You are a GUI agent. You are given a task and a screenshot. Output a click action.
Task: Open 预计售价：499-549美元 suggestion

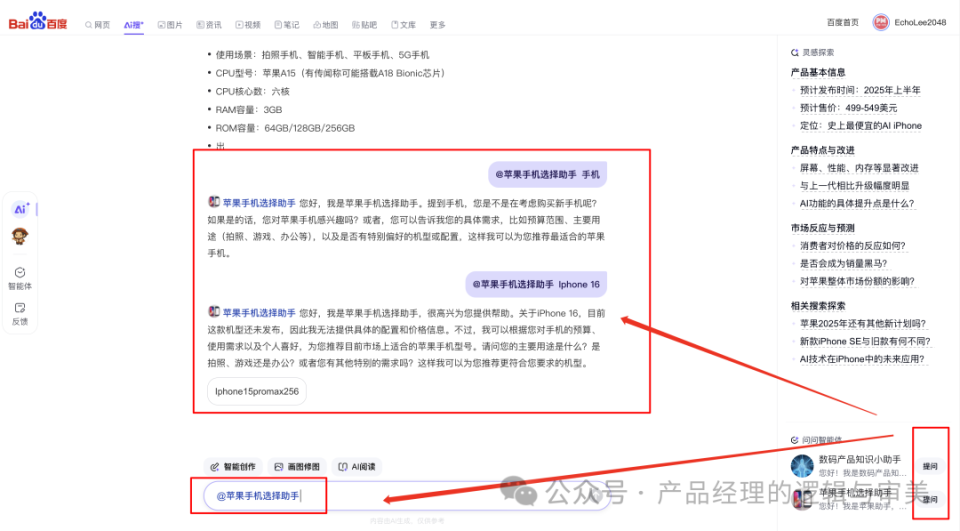(849, 108)
